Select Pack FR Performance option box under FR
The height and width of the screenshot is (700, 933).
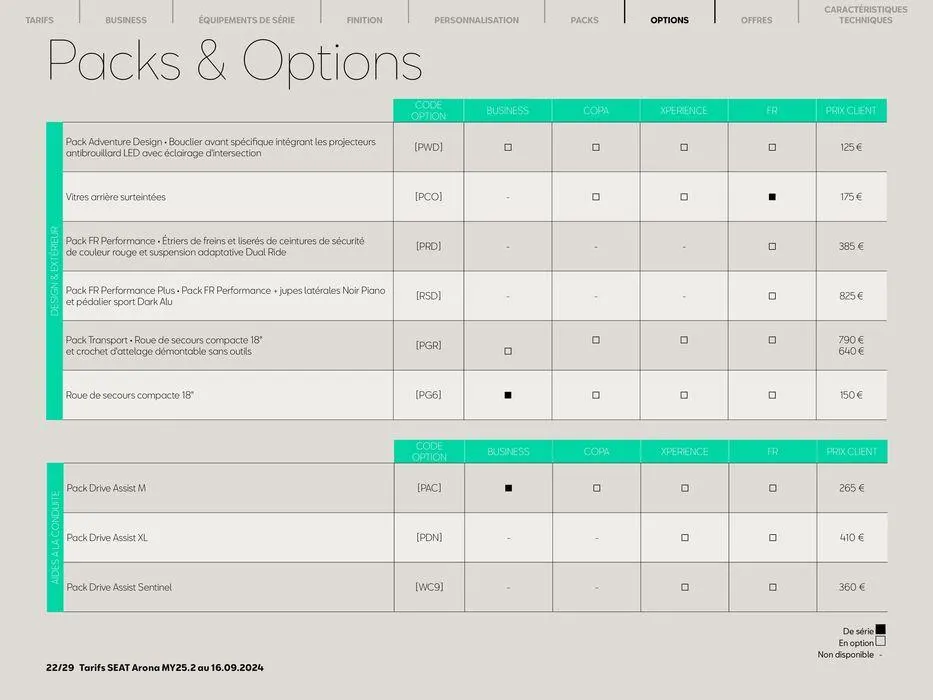click(772, 246)
